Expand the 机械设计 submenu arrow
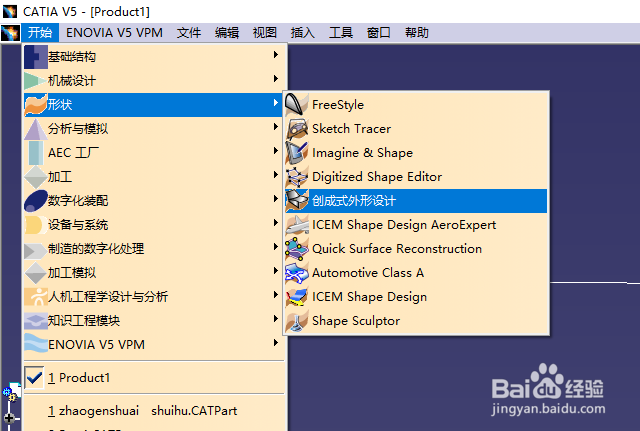Image resolution: width=640 pixels, height=431 pixels. tap(276, 78)
